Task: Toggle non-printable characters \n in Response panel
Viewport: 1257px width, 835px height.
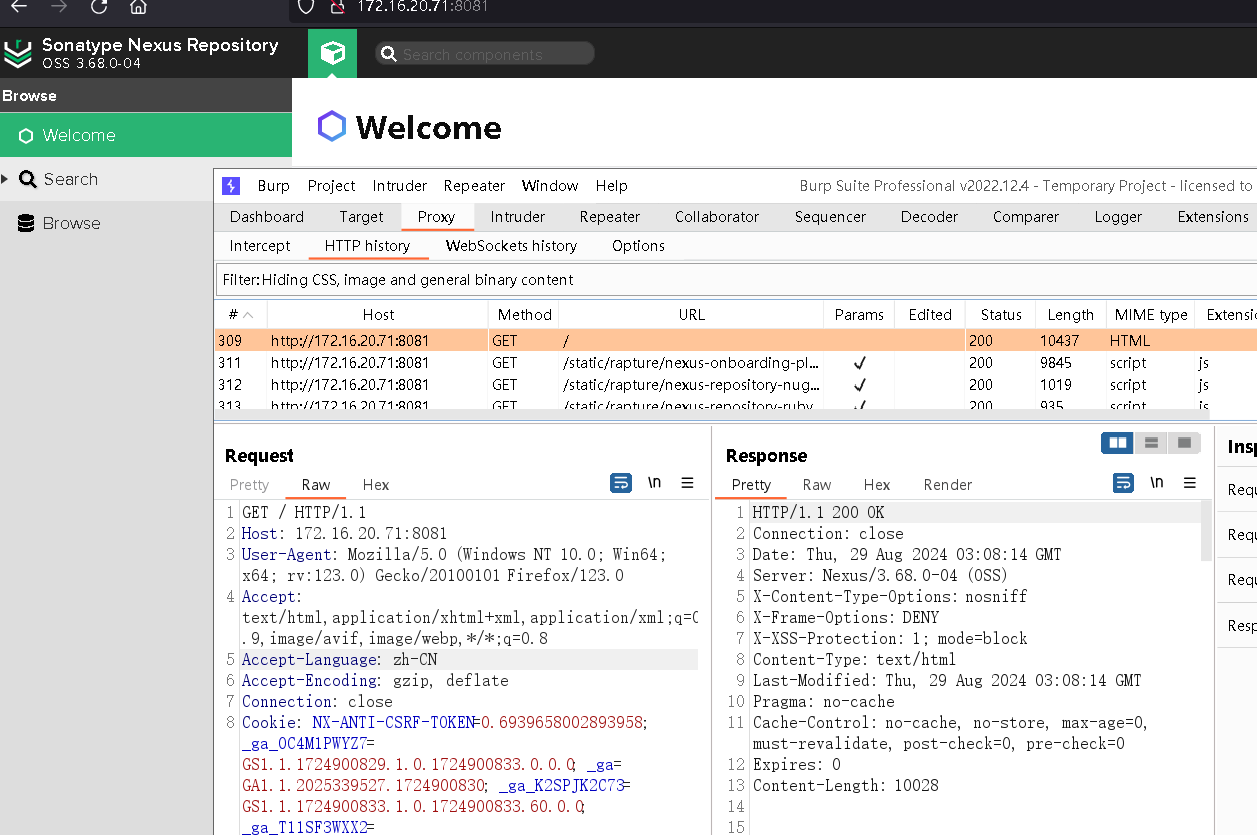Action: pyautogui.click(x=1157, y=483)
